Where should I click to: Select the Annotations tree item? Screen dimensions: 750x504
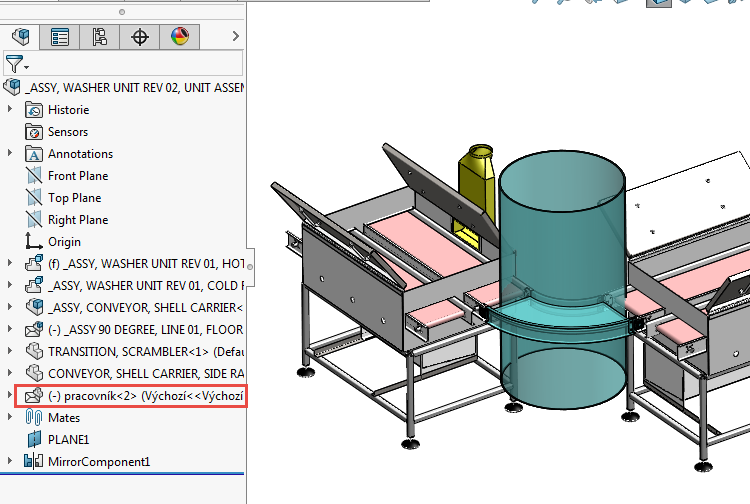(x=80, y=154)
